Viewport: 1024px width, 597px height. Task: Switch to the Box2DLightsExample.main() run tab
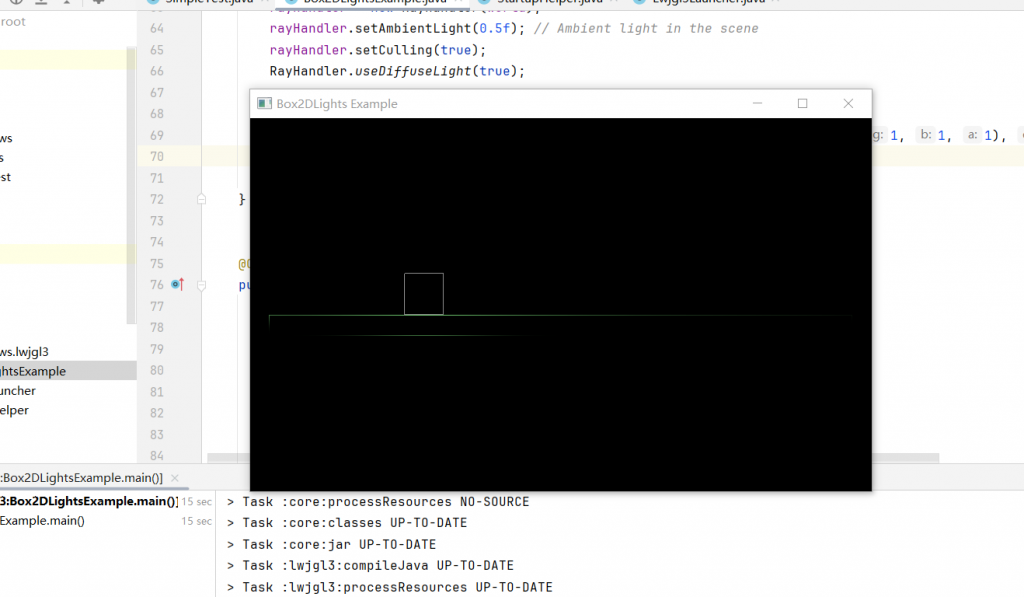pyautogui.click(x=80, y=479)
